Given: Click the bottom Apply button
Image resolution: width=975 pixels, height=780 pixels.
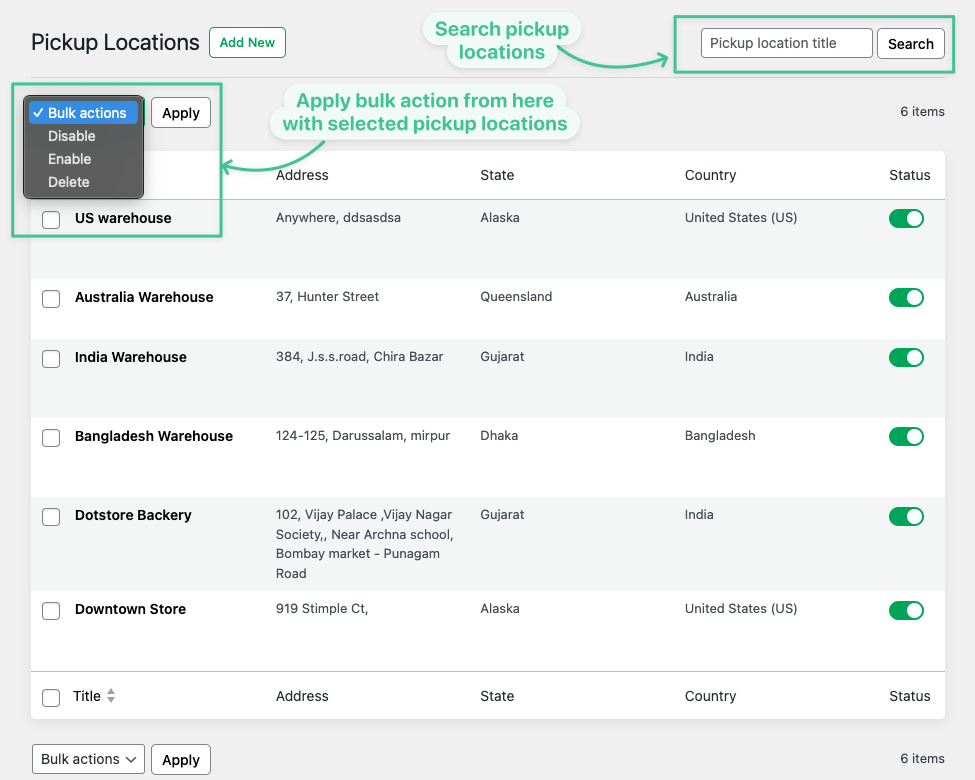Looking at the screenshot, I should [181, 760].
